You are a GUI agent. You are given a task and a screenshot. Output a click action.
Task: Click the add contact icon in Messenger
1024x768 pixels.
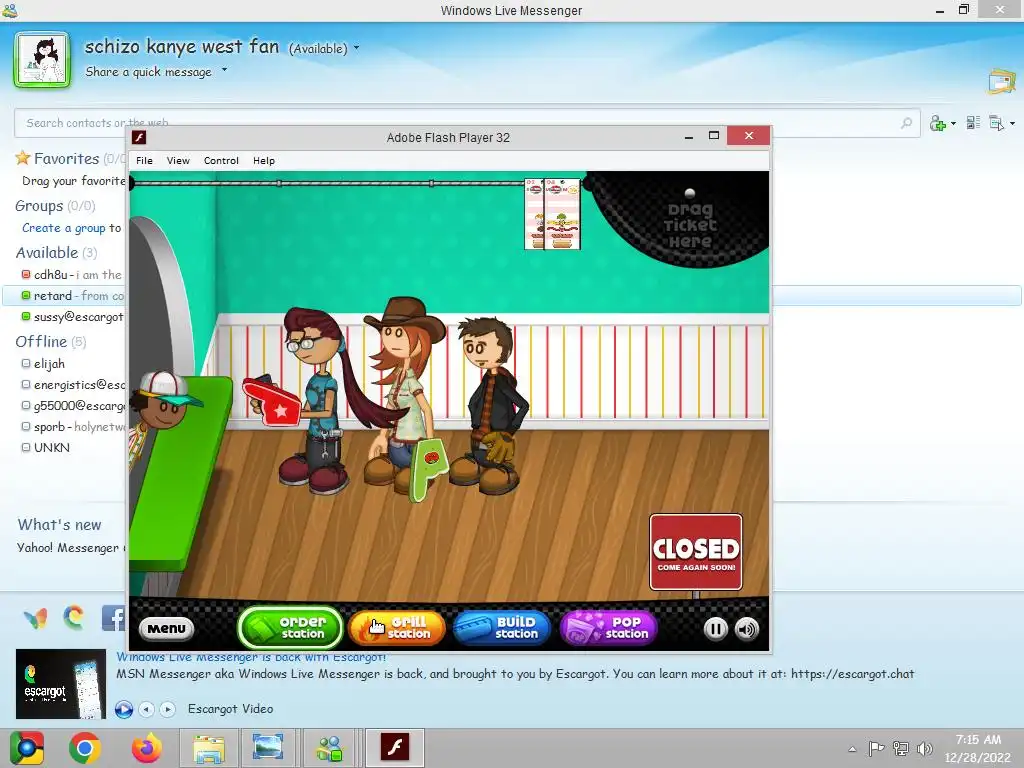tap(938, 123)
